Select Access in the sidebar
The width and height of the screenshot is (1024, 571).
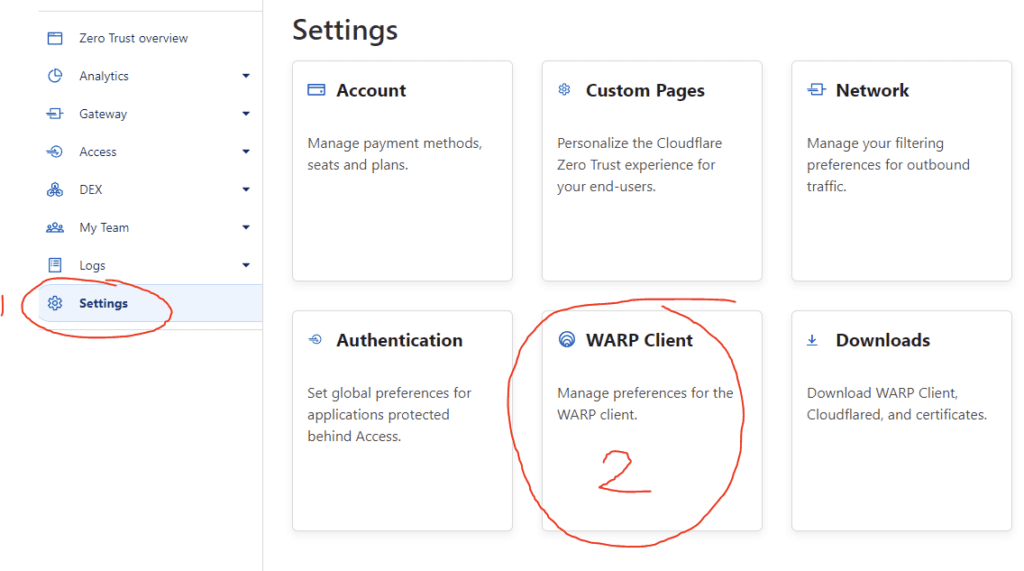point(98,152)
